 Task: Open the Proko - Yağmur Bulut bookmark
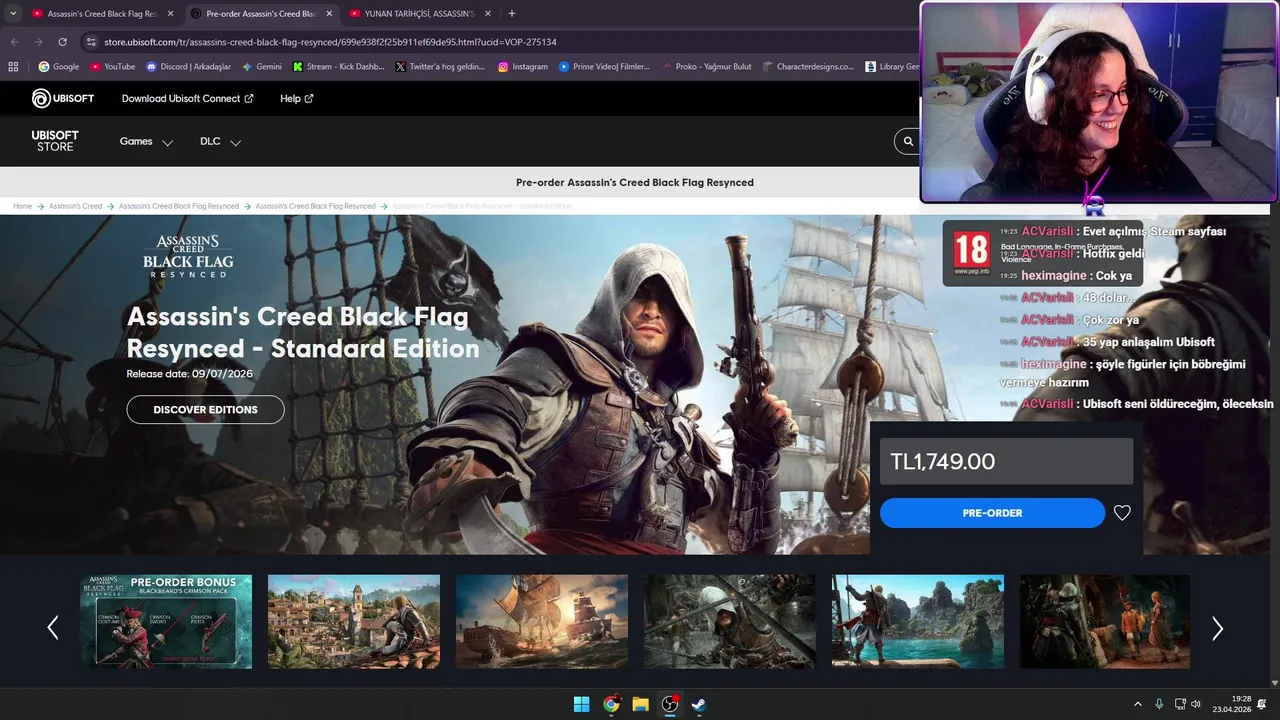(x=707, y=67)
